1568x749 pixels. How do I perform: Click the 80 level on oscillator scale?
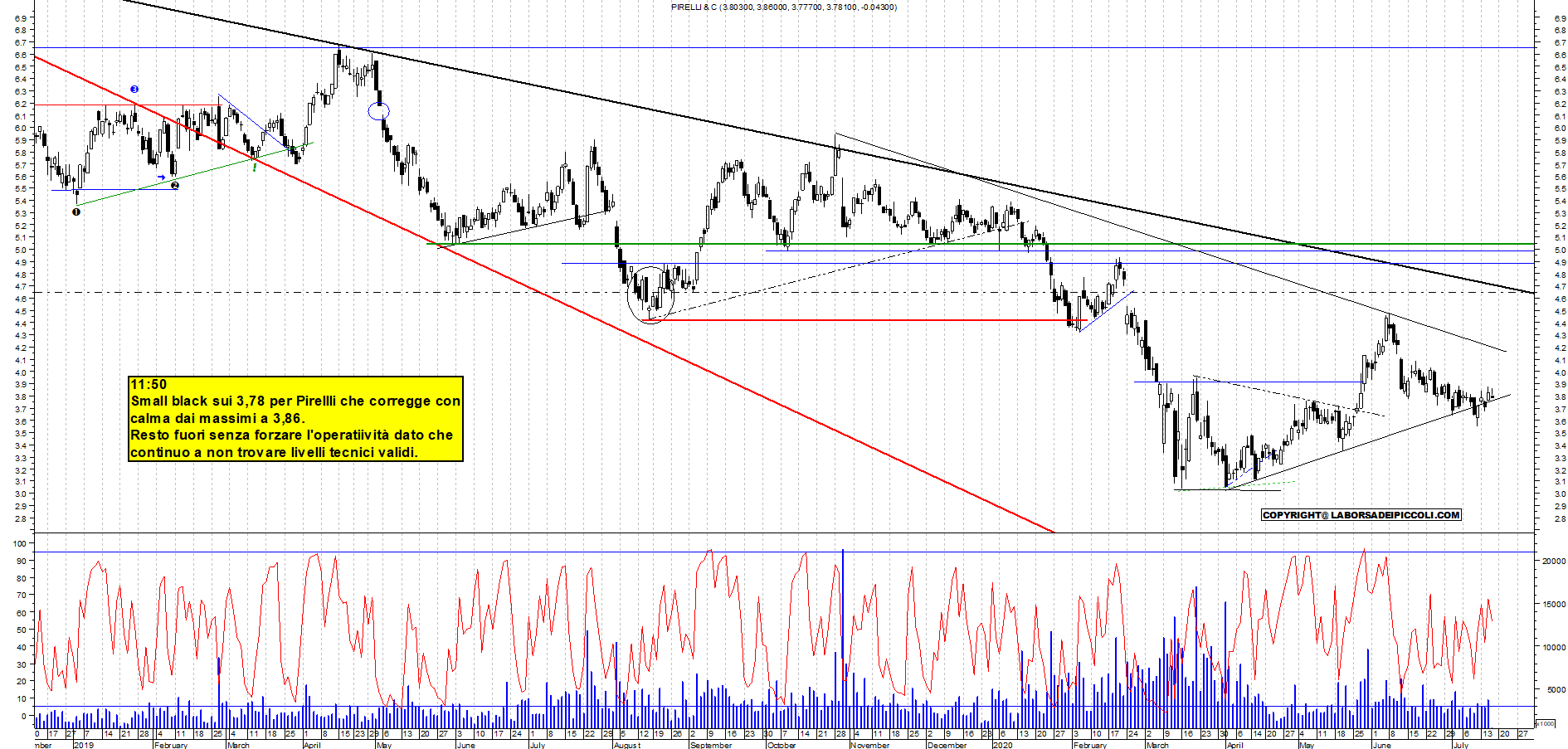click(x=22, y=578)
